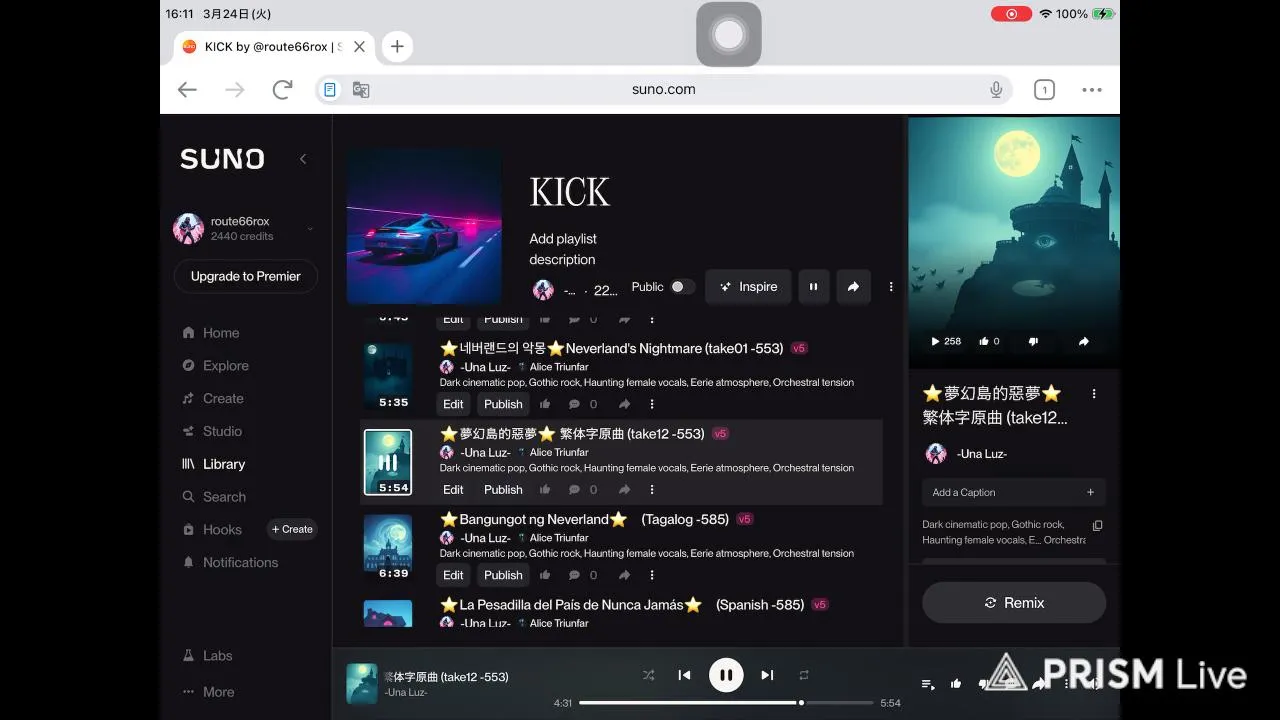Image resolution: width=1280 pixels, height=720 pixels.
Task: Pause playback in the bottom player
Action: click(x=726, y=675)
